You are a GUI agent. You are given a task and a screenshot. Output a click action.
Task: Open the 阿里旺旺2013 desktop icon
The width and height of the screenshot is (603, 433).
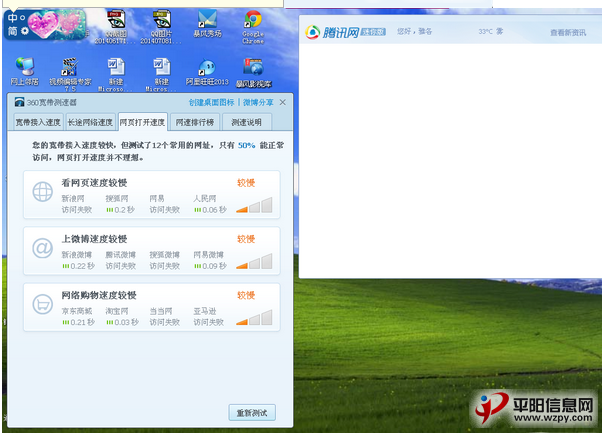tap(207, 72)
